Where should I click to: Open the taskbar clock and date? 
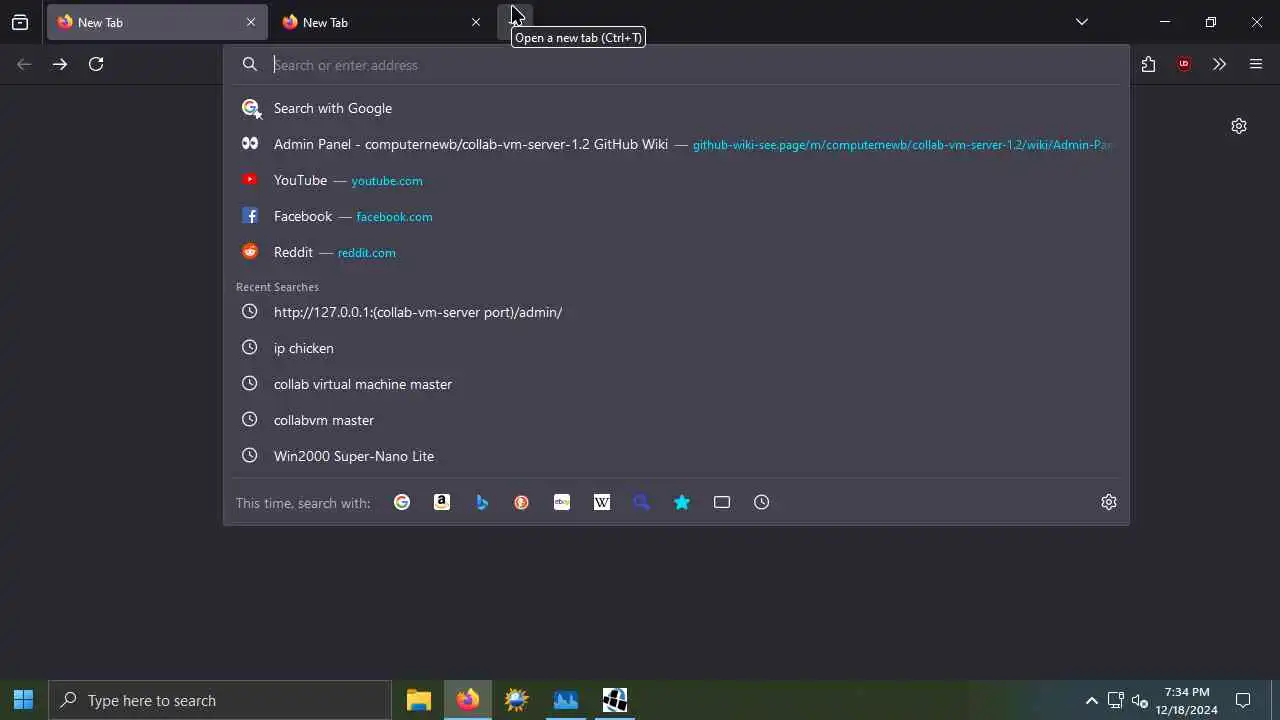1187,700
